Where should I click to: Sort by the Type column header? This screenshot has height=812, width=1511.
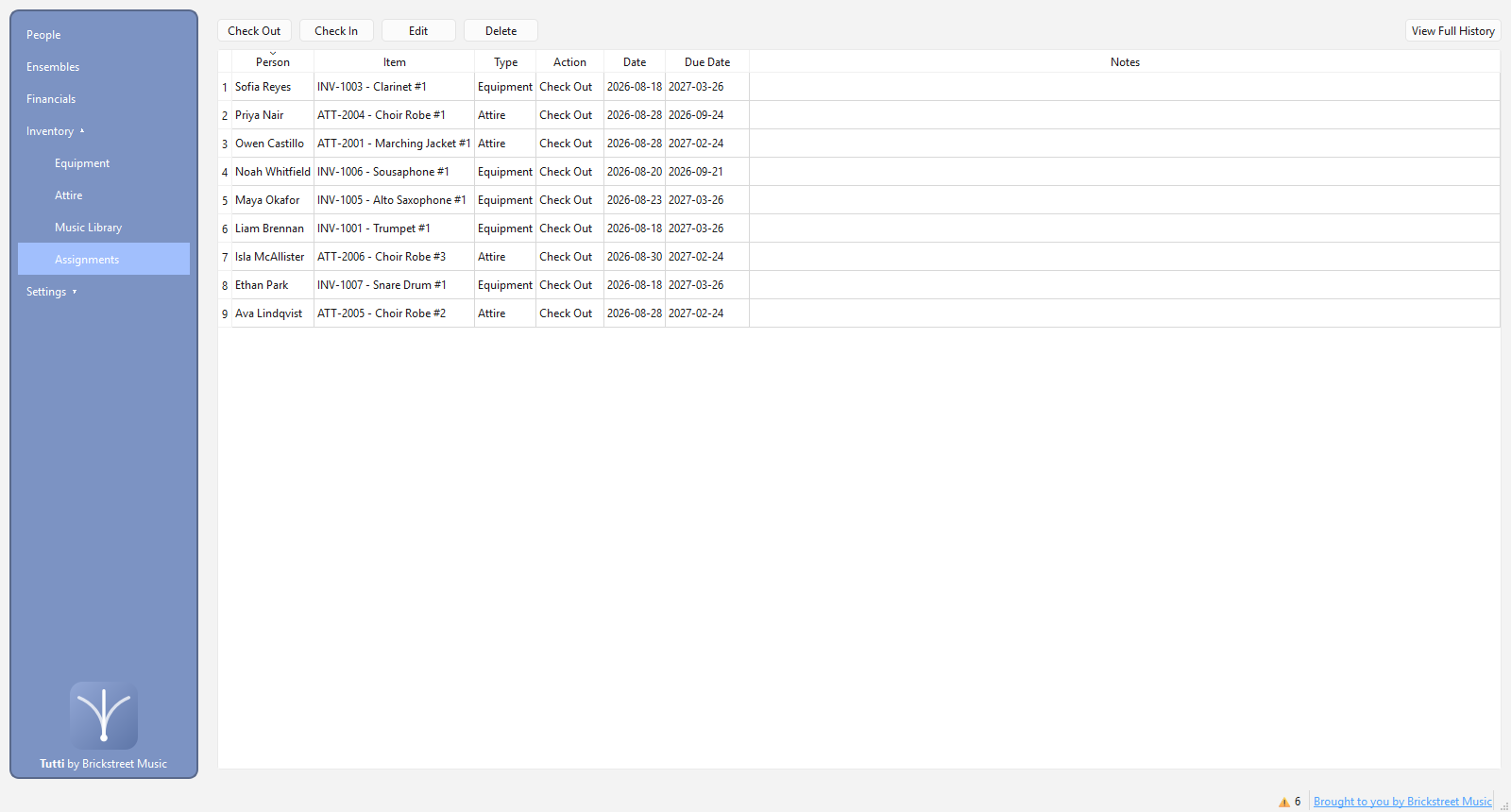pyautogui.click(x=505, y=61)
